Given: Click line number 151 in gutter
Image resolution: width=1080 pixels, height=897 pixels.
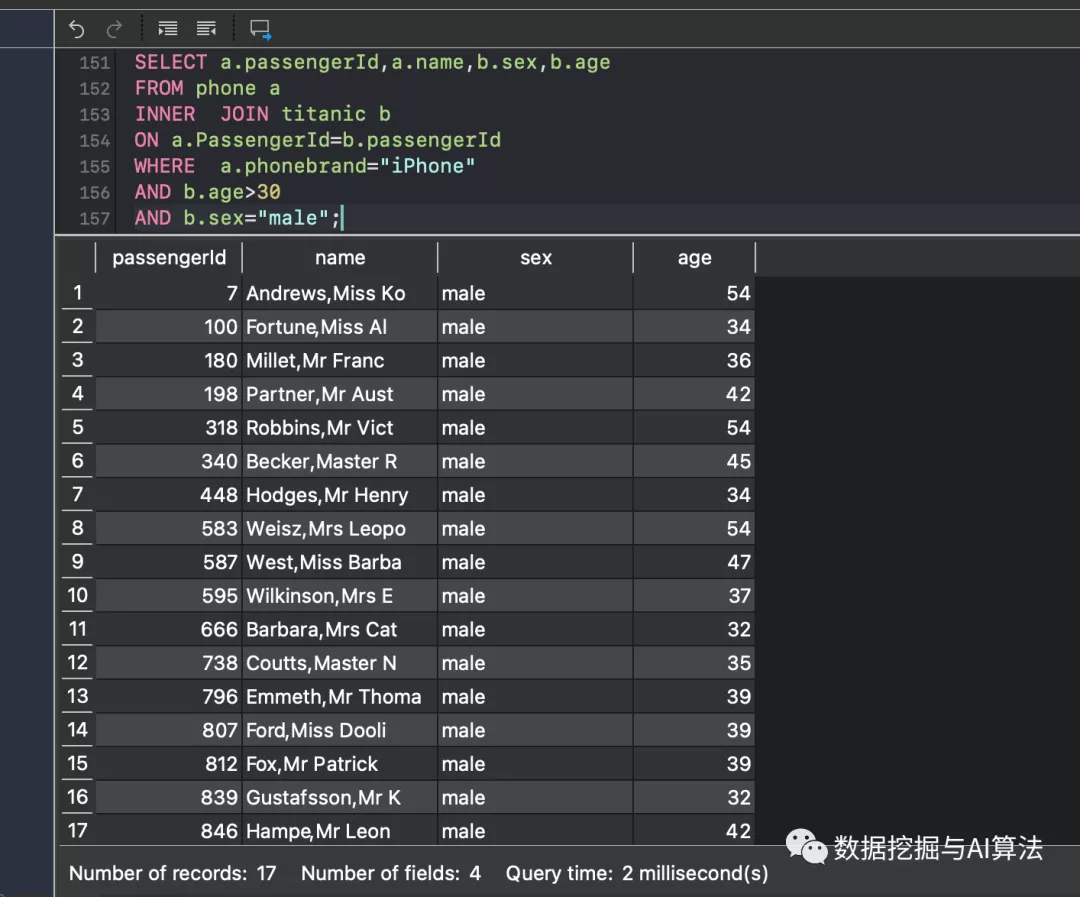Looking at the screenshot, I should (94, 63).
